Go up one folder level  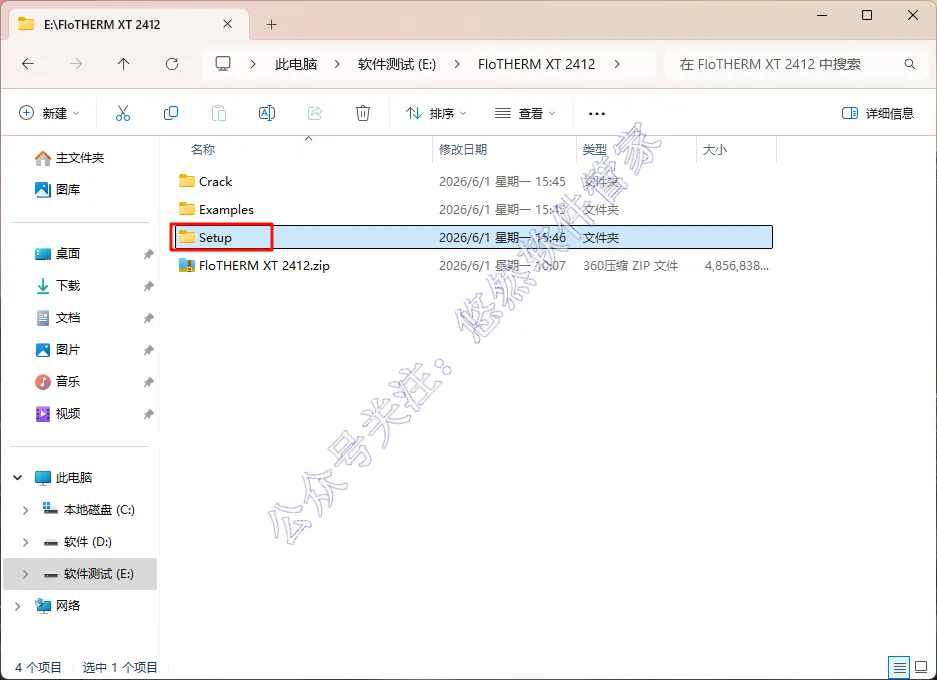pos(124,64)
